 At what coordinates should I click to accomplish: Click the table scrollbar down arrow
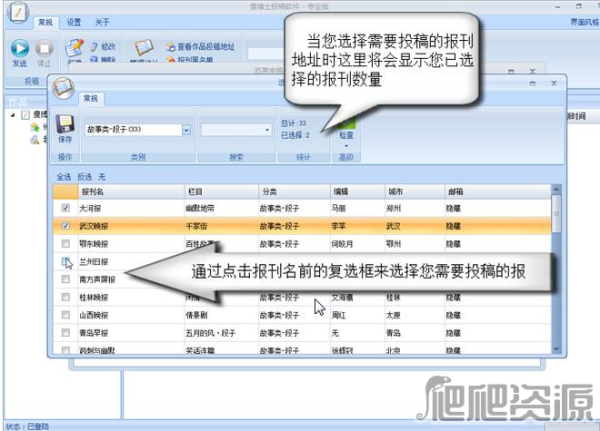click(556, 349)
